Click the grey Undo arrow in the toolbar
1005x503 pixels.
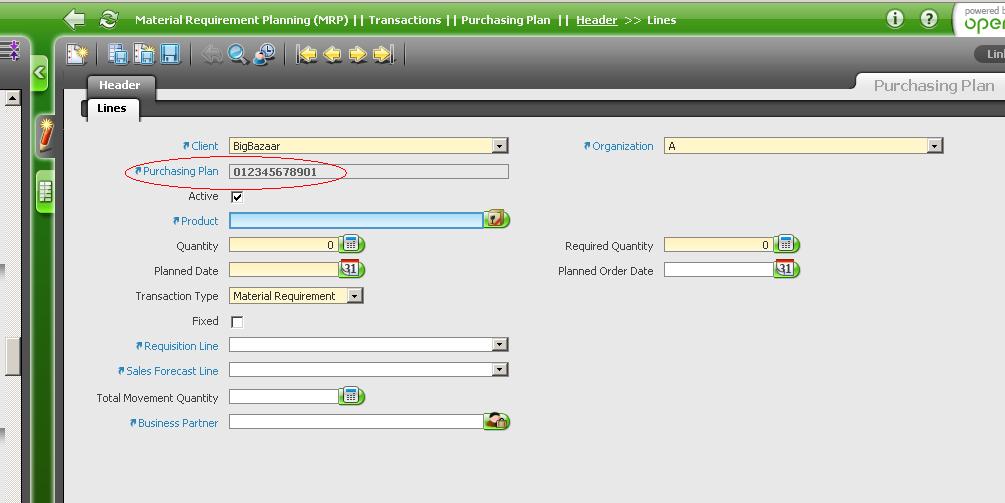coord(212,54)
